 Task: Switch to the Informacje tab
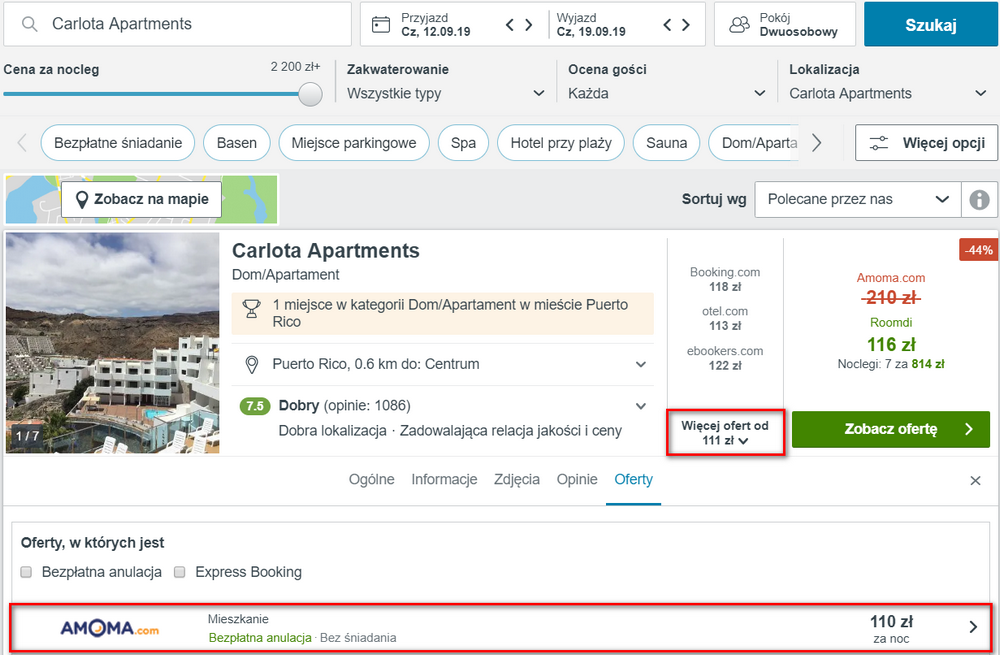pos(445,480)
